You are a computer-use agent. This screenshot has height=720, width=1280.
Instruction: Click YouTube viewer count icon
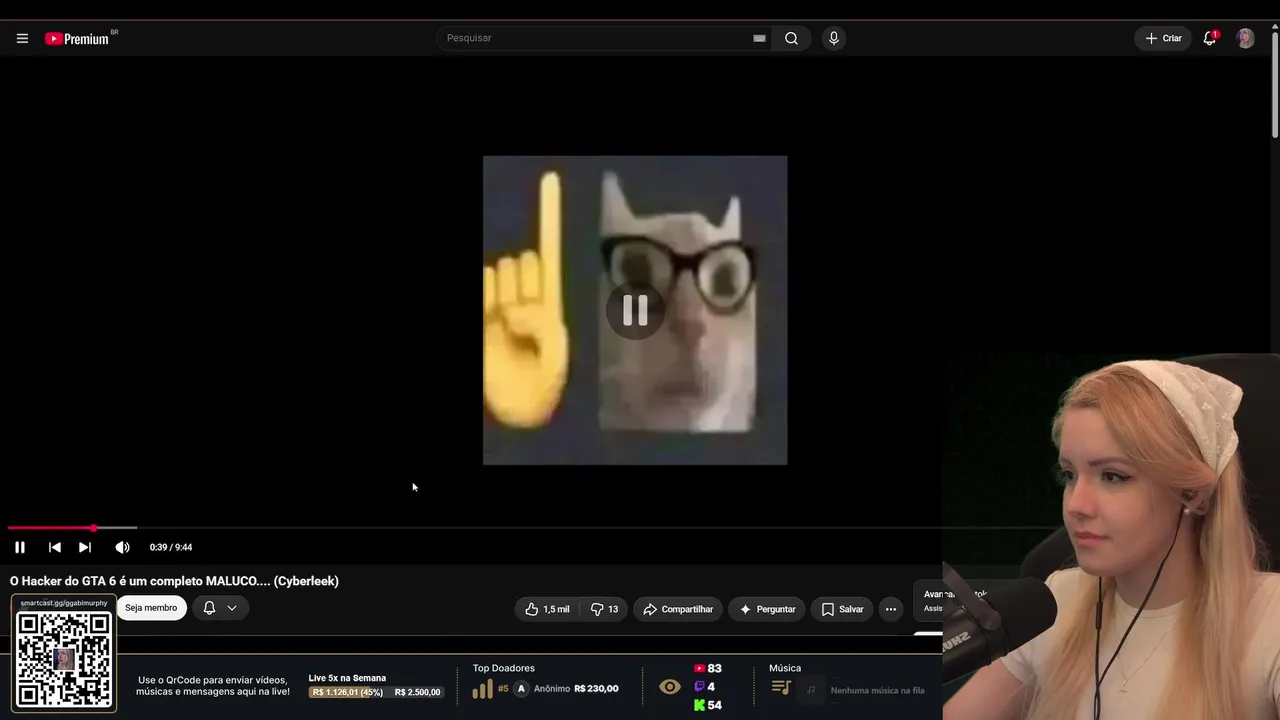tap(699, 668)
